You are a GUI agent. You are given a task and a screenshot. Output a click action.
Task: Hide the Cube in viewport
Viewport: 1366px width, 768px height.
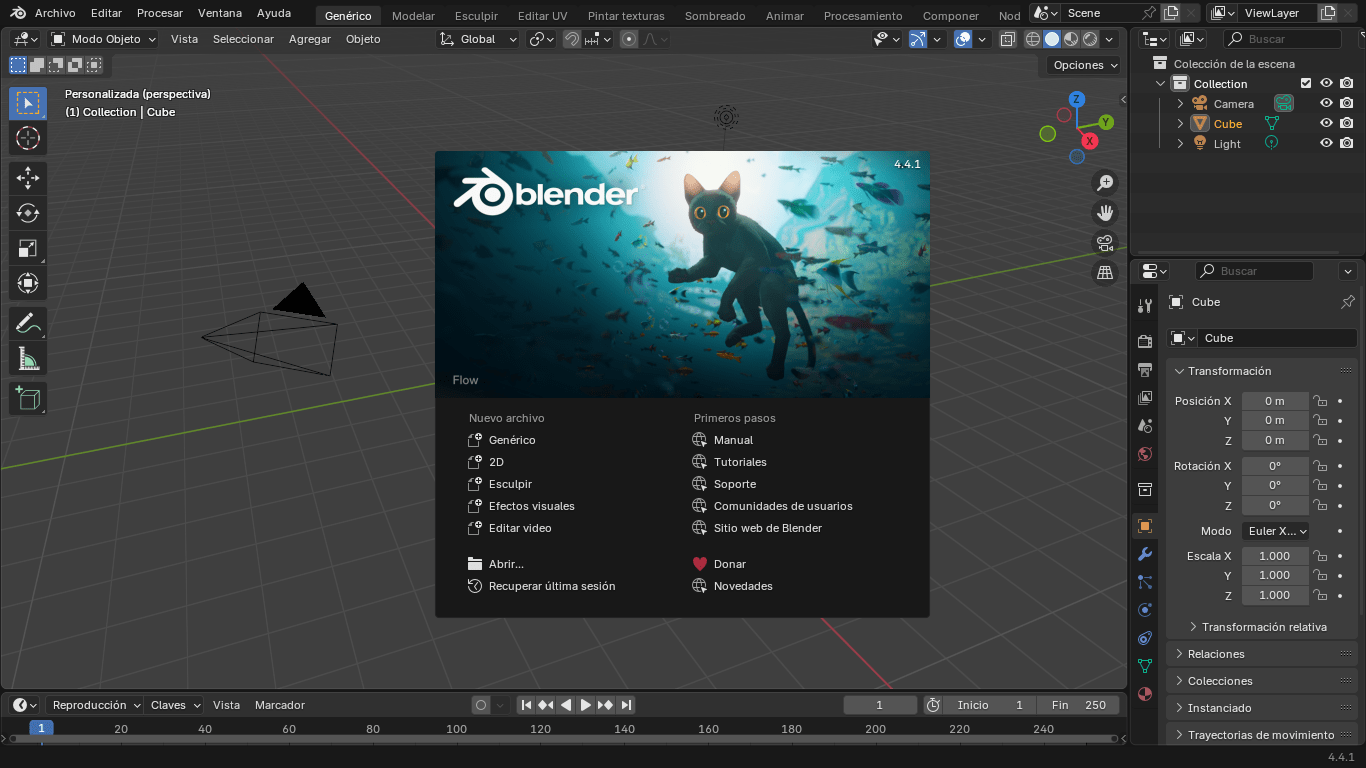1326,124
